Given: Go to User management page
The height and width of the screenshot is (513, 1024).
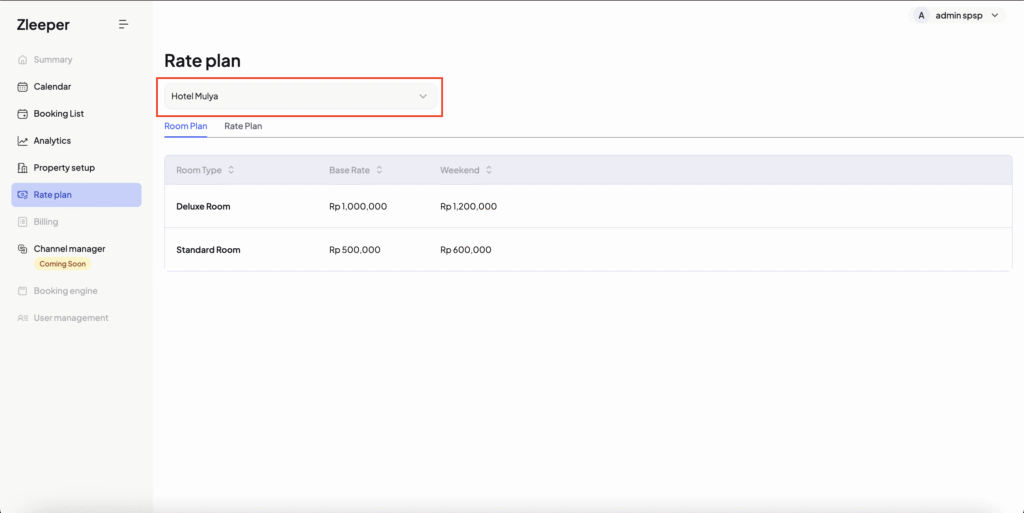Looking at the screenshot, I should [70, 318].
